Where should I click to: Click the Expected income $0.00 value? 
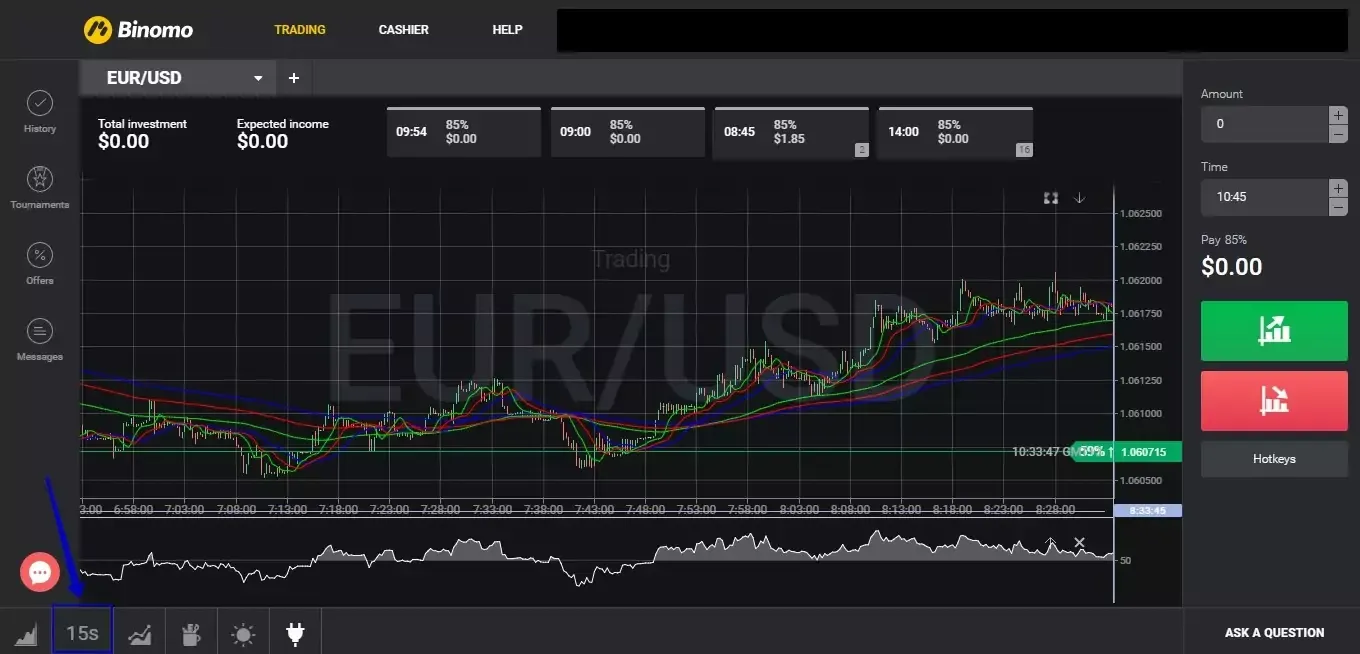coord(262,142)
